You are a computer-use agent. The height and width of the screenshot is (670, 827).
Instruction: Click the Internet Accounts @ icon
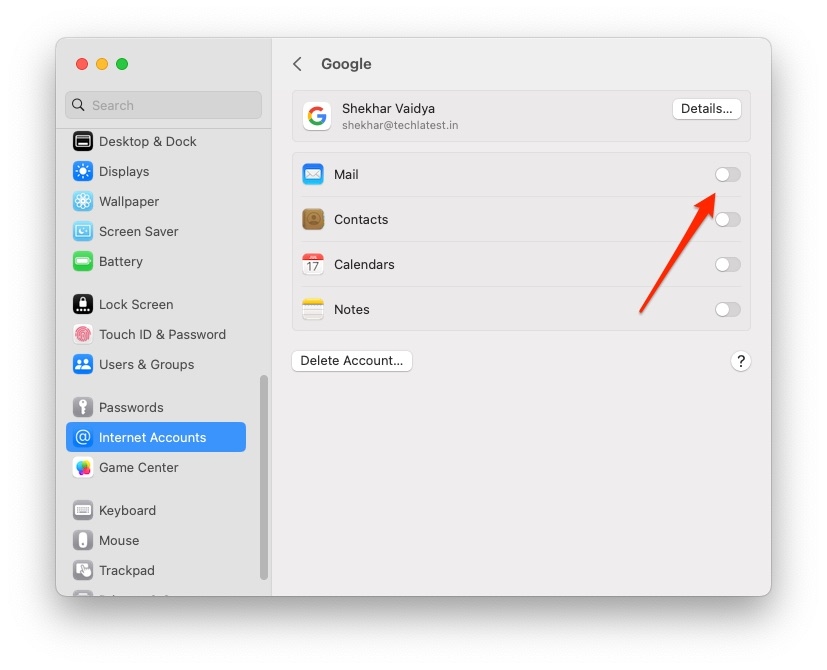83,437
